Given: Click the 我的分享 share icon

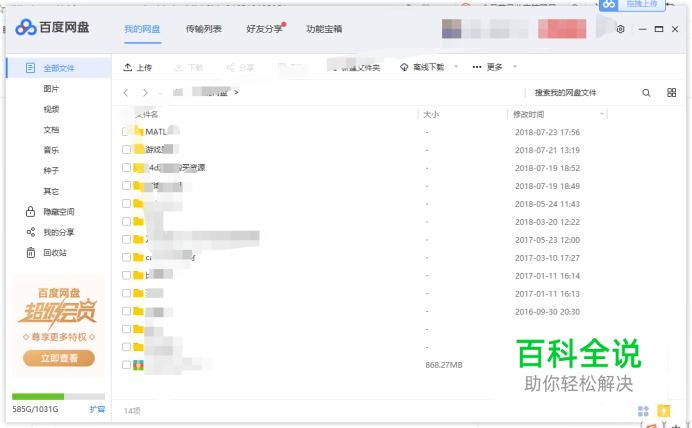Looking at the screenshot, I should point(30,232).
